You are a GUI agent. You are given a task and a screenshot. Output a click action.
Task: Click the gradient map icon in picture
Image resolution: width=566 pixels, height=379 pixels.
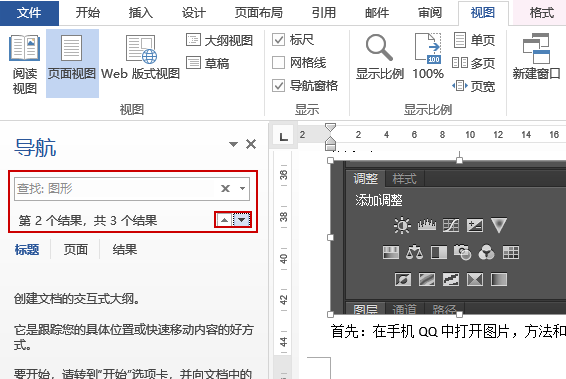(x=499, y=279)
